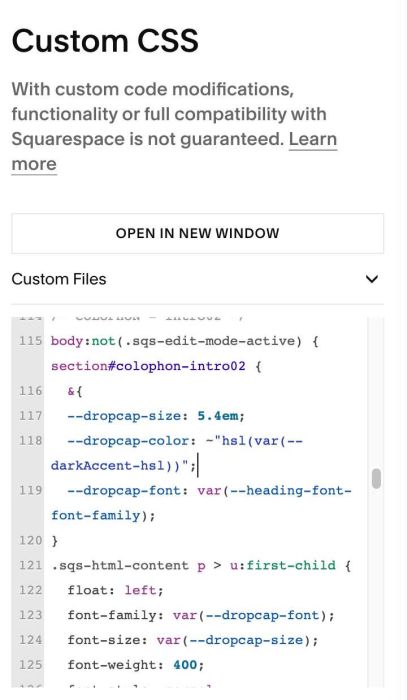The height and width of the screenshot is (700, 407).
Task: Click line number 120 in gutter
Action: (x=30, y=541)
